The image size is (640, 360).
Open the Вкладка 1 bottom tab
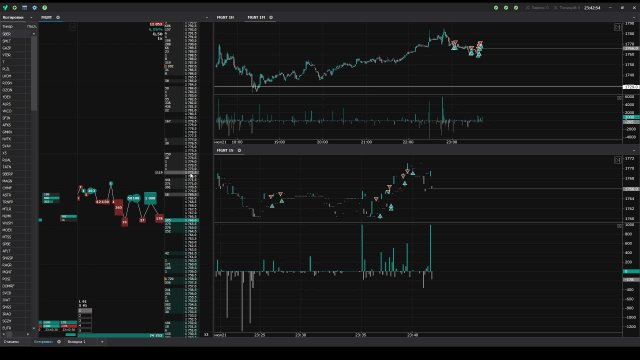77,342
